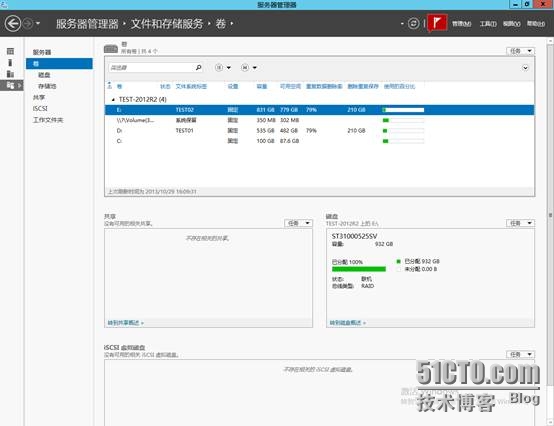
Task: Open the navigation history dropdown beside forward arrow
Action: point(38,24)
